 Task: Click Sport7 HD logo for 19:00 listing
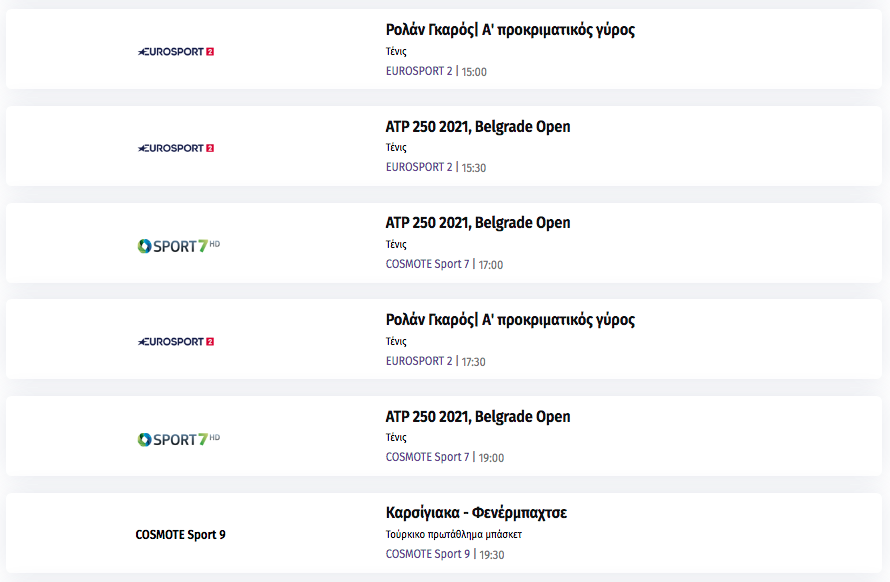179,439
